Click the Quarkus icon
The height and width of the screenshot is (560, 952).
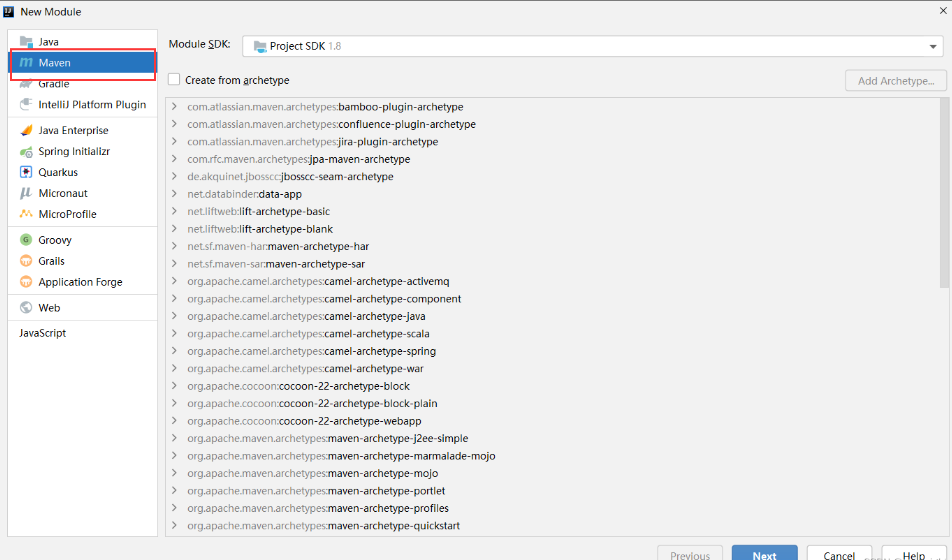coord(26,172)
